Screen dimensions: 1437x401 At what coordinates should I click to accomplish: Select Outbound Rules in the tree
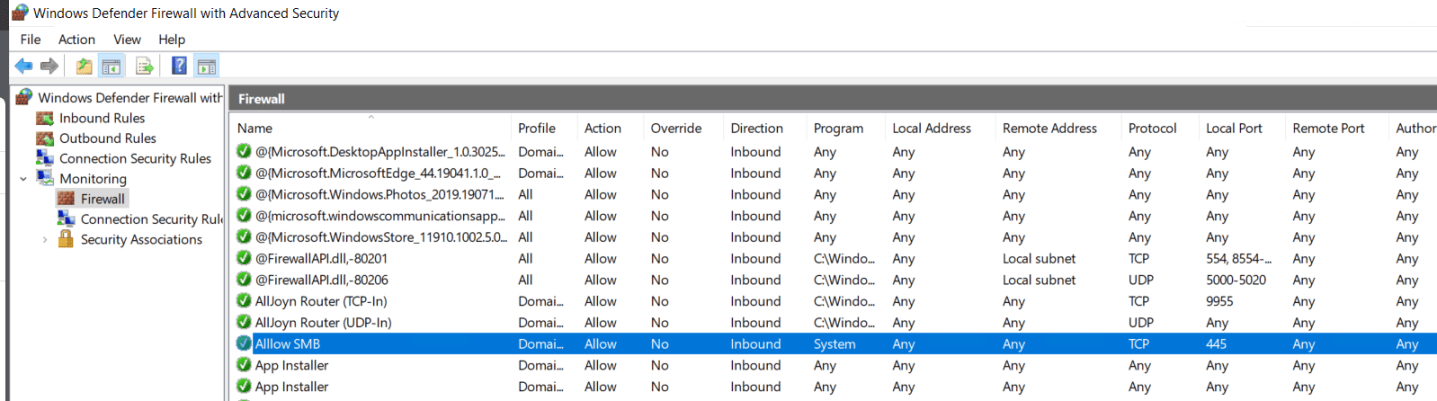tap(108, 138)
